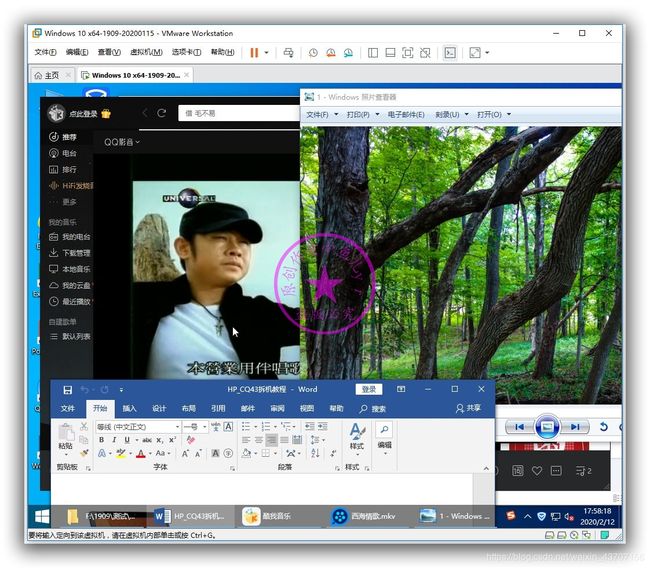650x568 pixels.
Task: Toggle underline formatting in Word
Action: click(127, 440)
